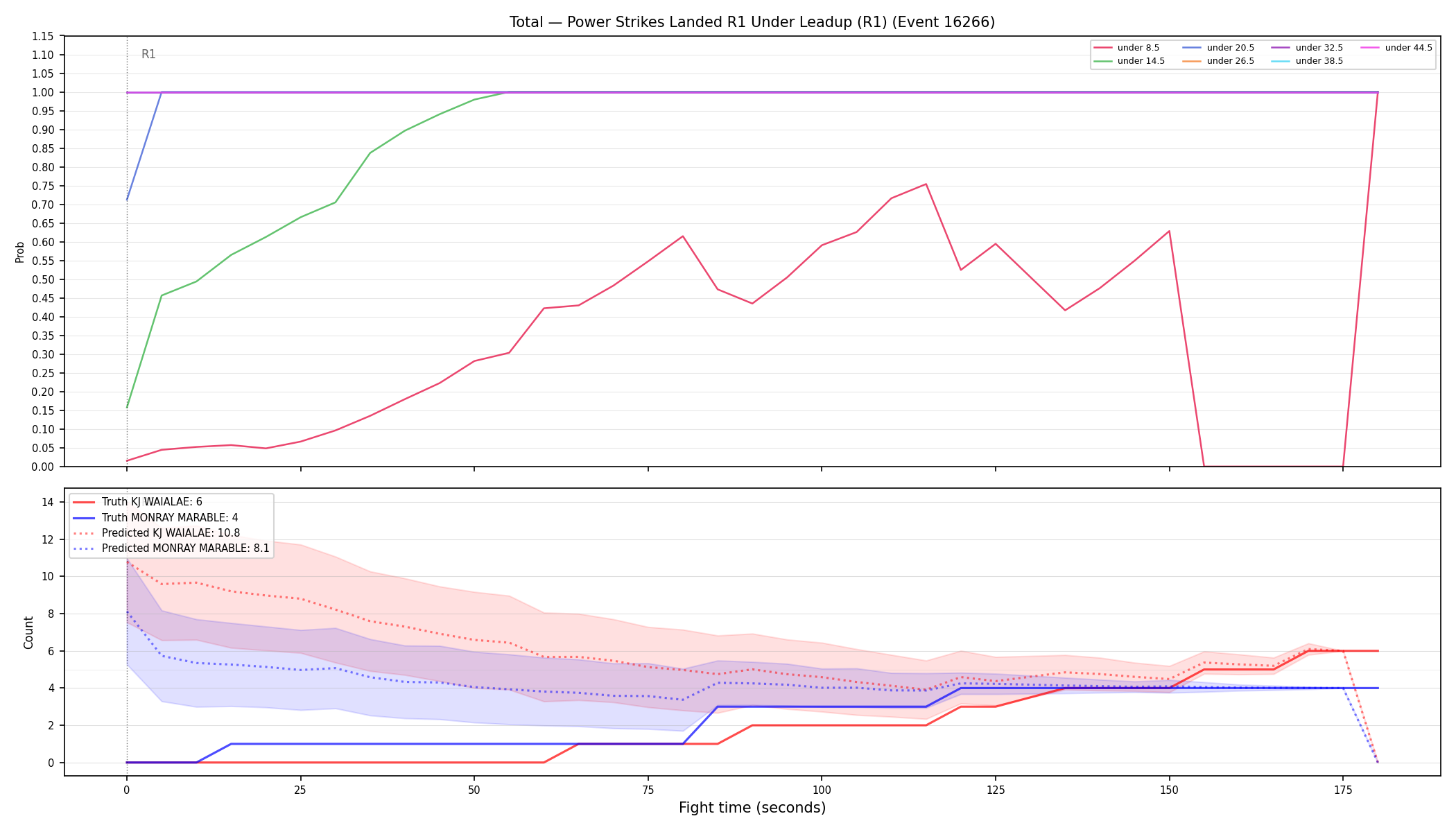Screen dimensions: 1456x832
Task: Click the 100 tick on the time axis
Action: point(822,789)
